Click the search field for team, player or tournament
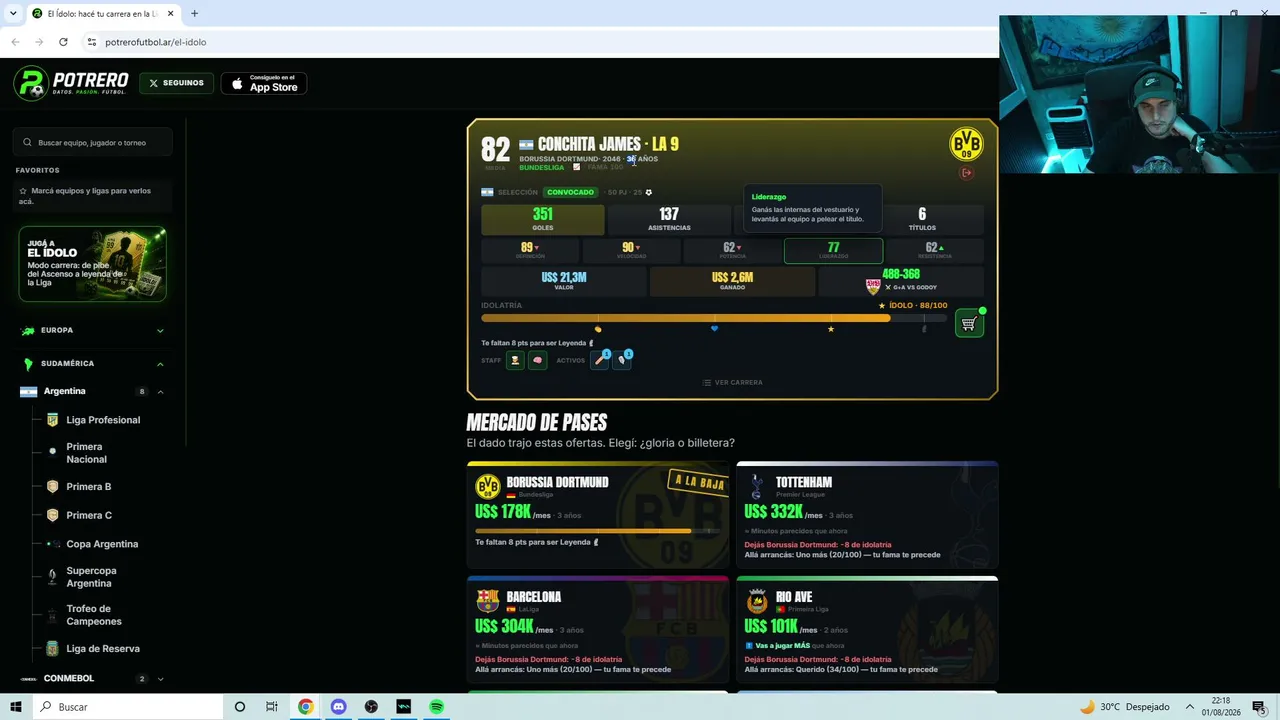 pyautogui.click(x=92, y=143)
